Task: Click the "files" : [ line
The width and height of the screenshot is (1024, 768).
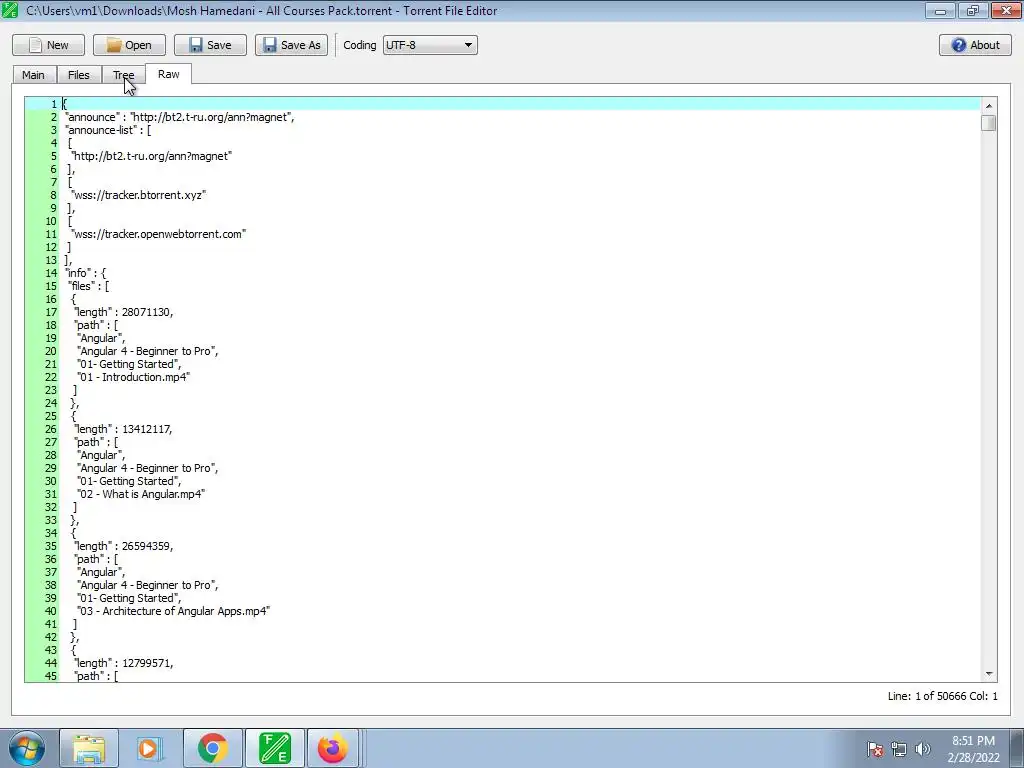Action: 88,286
